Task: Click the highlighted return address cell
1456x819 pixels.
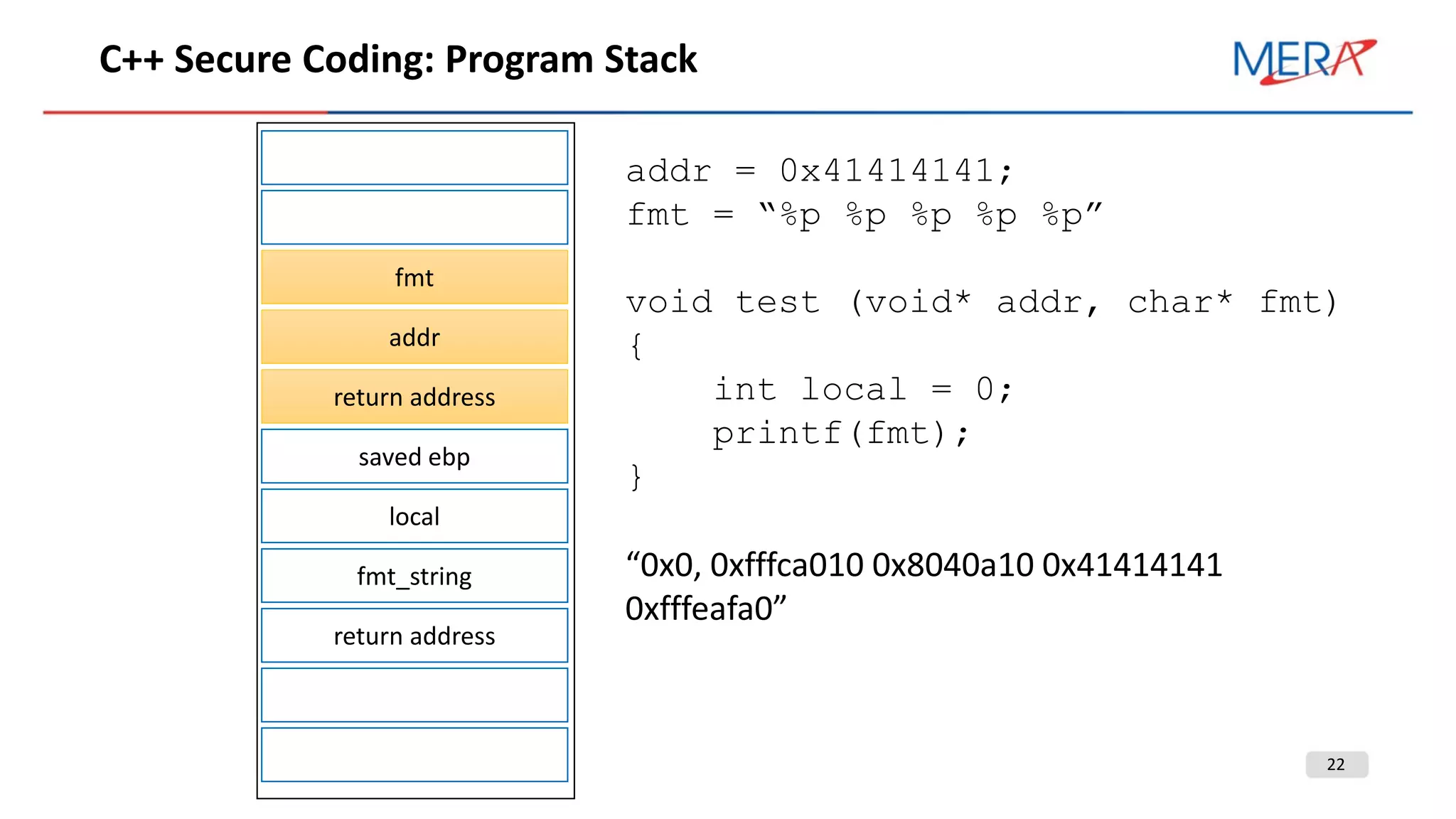Action: pos(414,397)
